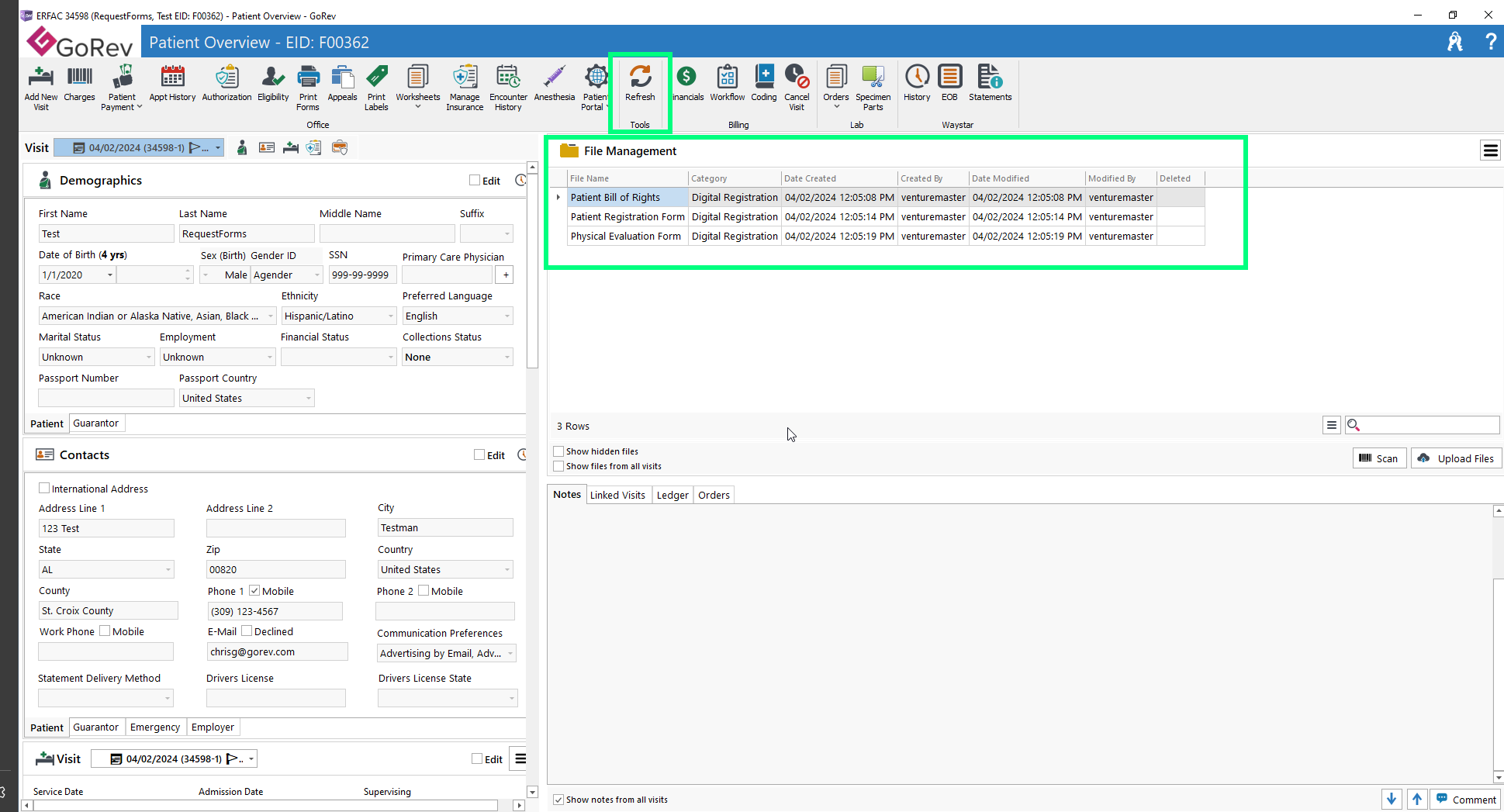Click the E-Mail address field
The height and width of the screenshot is (812, 1504).
point(277,651)
